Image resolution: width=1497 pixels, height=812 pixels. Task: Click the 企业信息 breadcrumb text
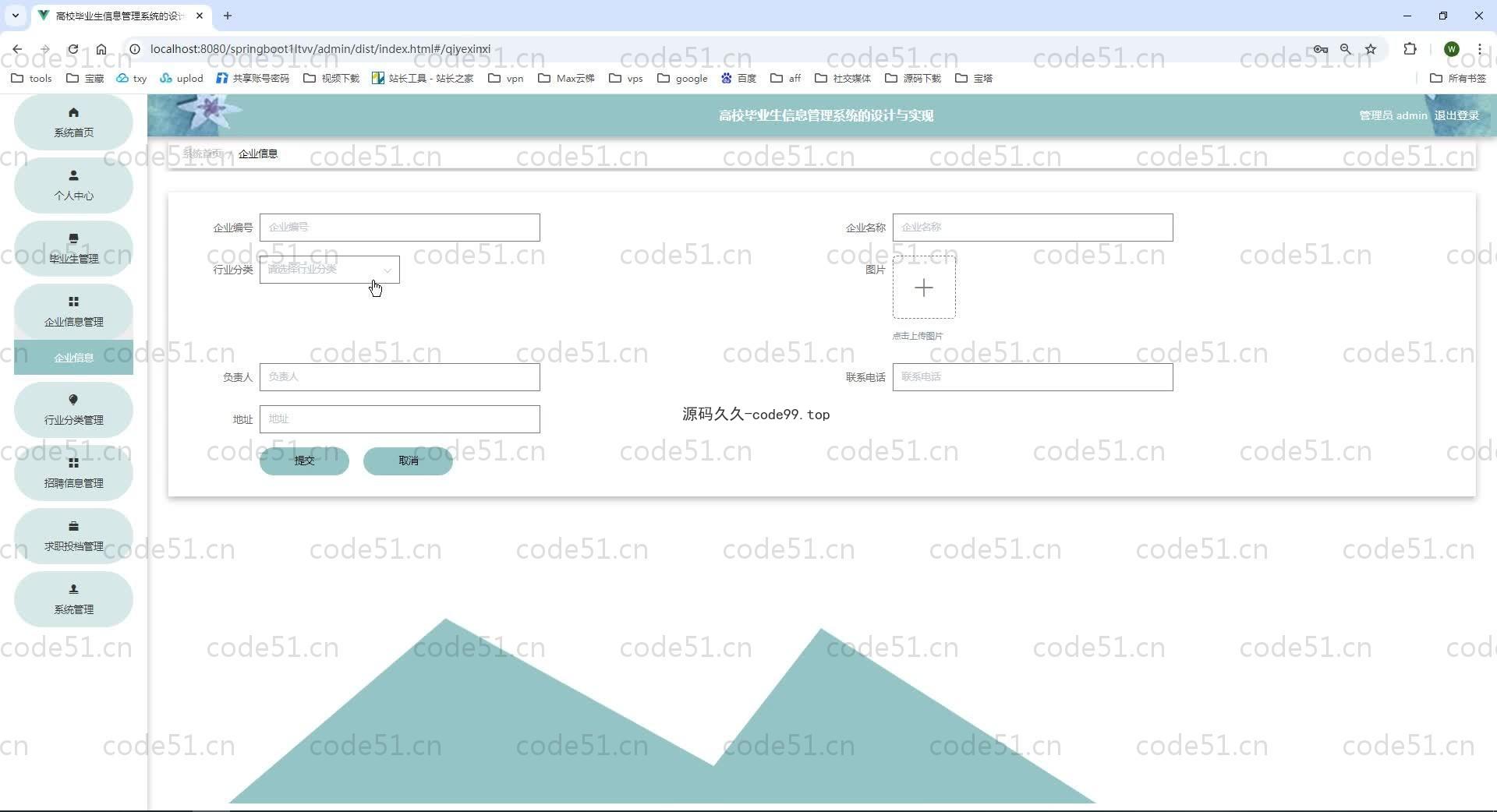[x=258, y=154]
